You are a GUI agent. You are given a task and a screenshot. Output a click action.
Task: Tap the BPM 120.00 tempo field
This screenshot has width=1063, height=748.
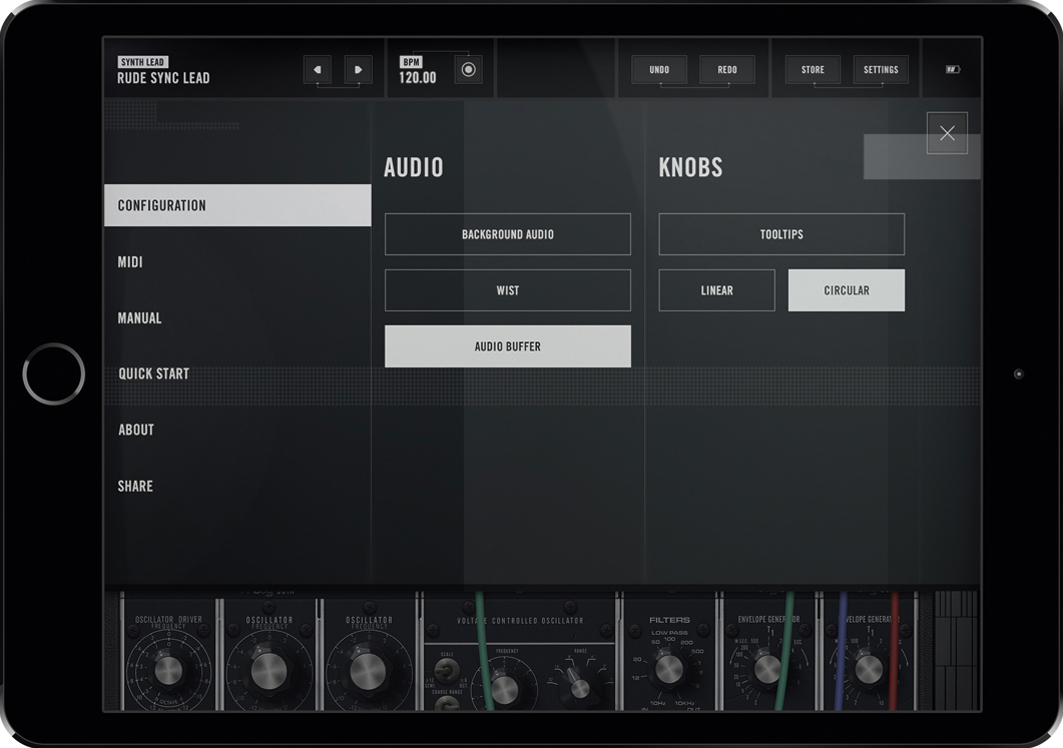click(x=418, y=77)
